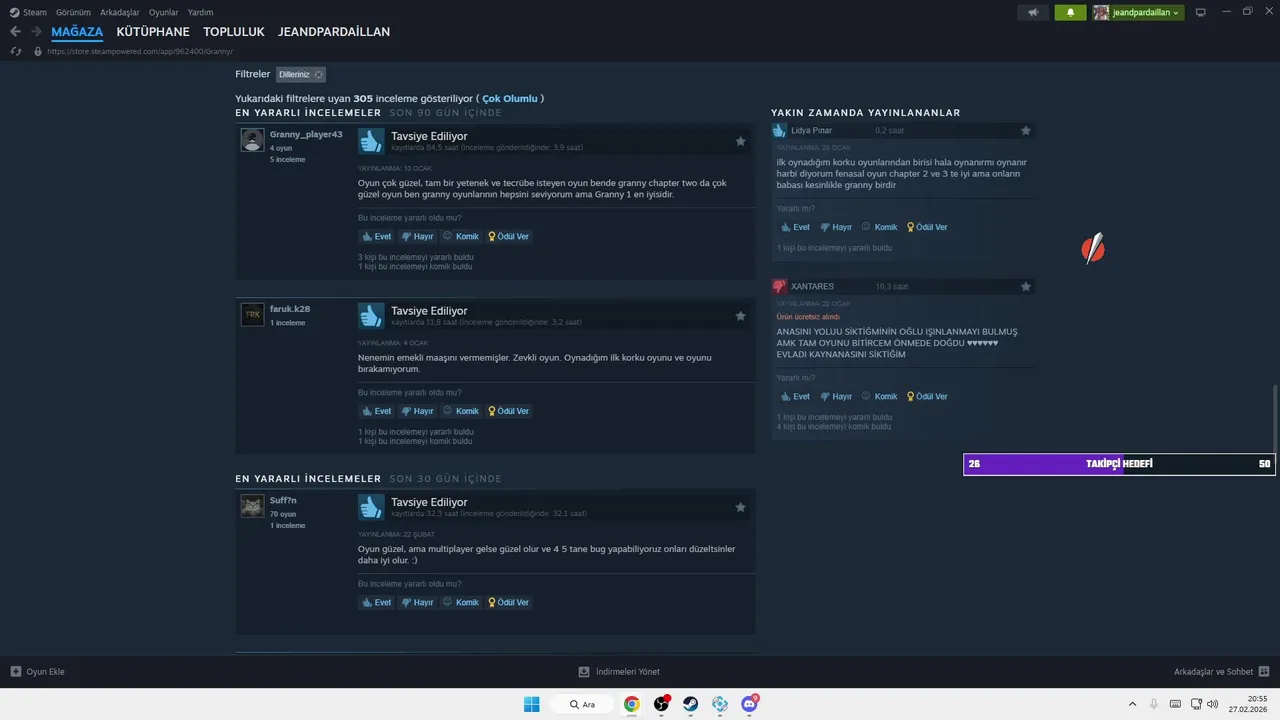Open the Windows Start menu
Image resolution: width=1280 pixels, height=720 pixels.
[531, 704]
